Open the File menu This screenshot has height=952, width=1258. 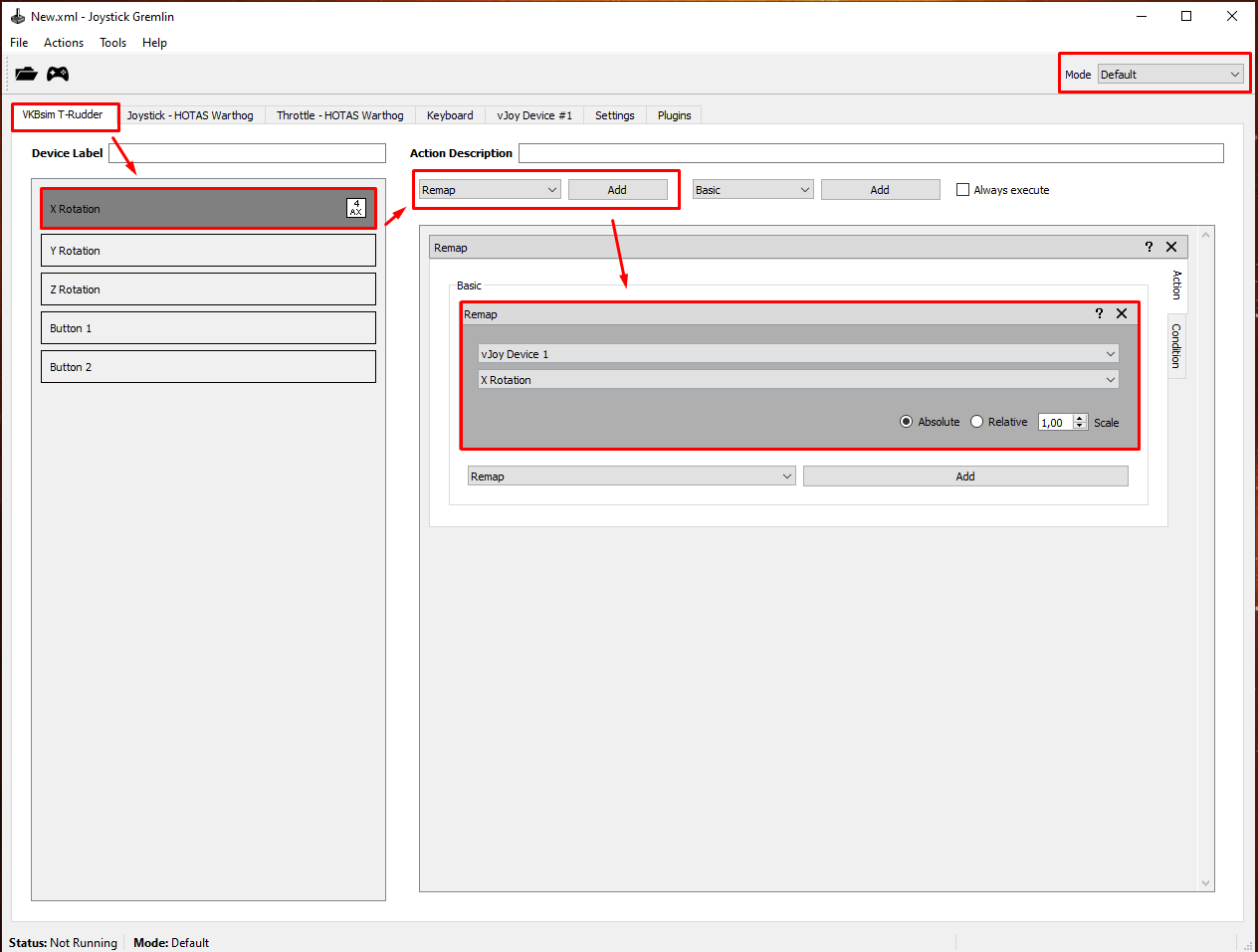pyautogui.click(x=19, y=43)
